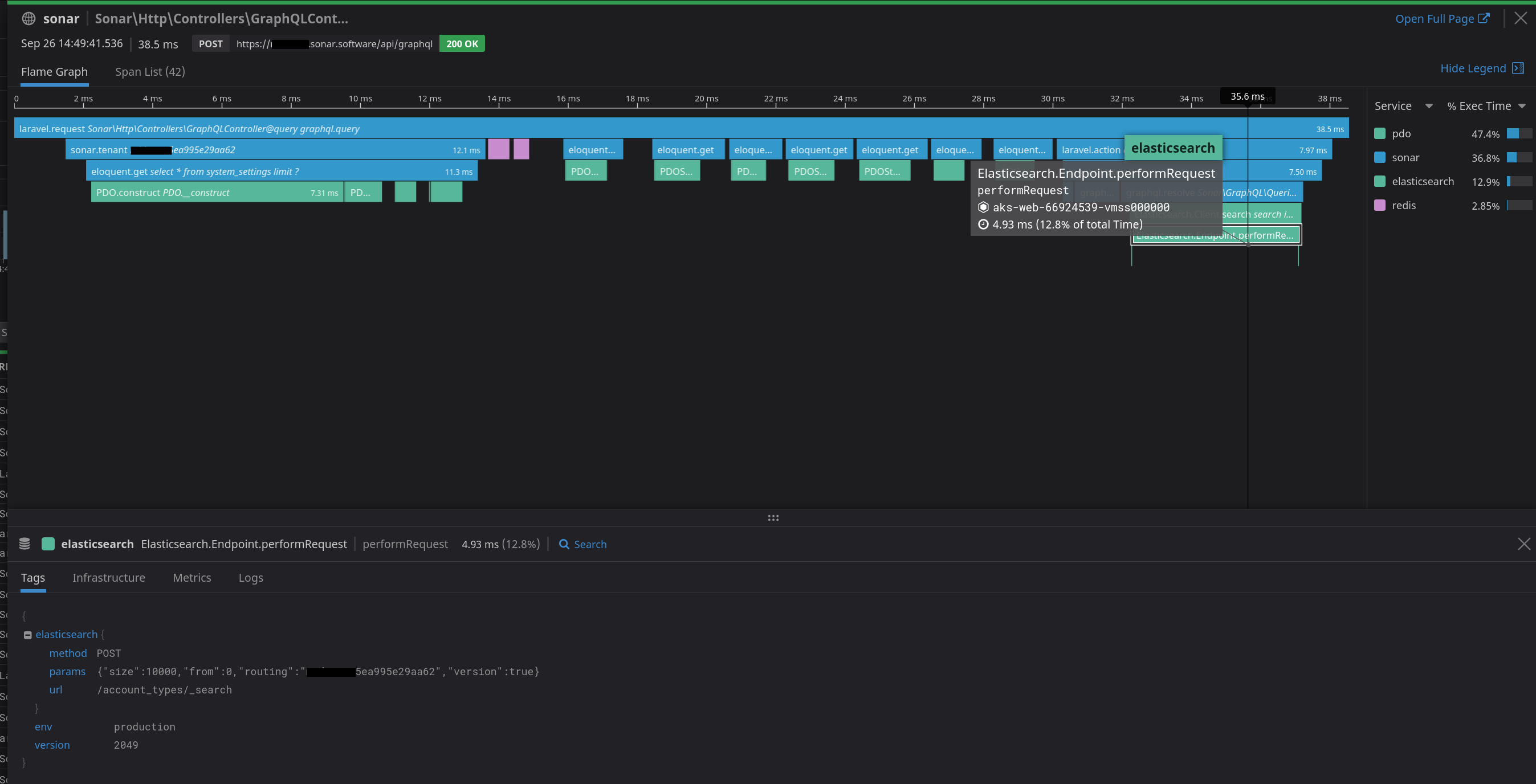Select the PDO... span under eloquent

(585, 171)
